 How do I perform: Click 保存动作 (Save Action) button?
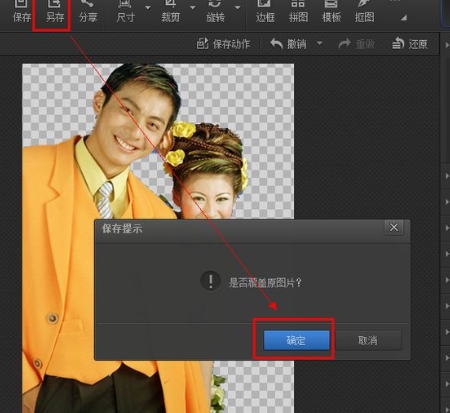pos(223,44)
